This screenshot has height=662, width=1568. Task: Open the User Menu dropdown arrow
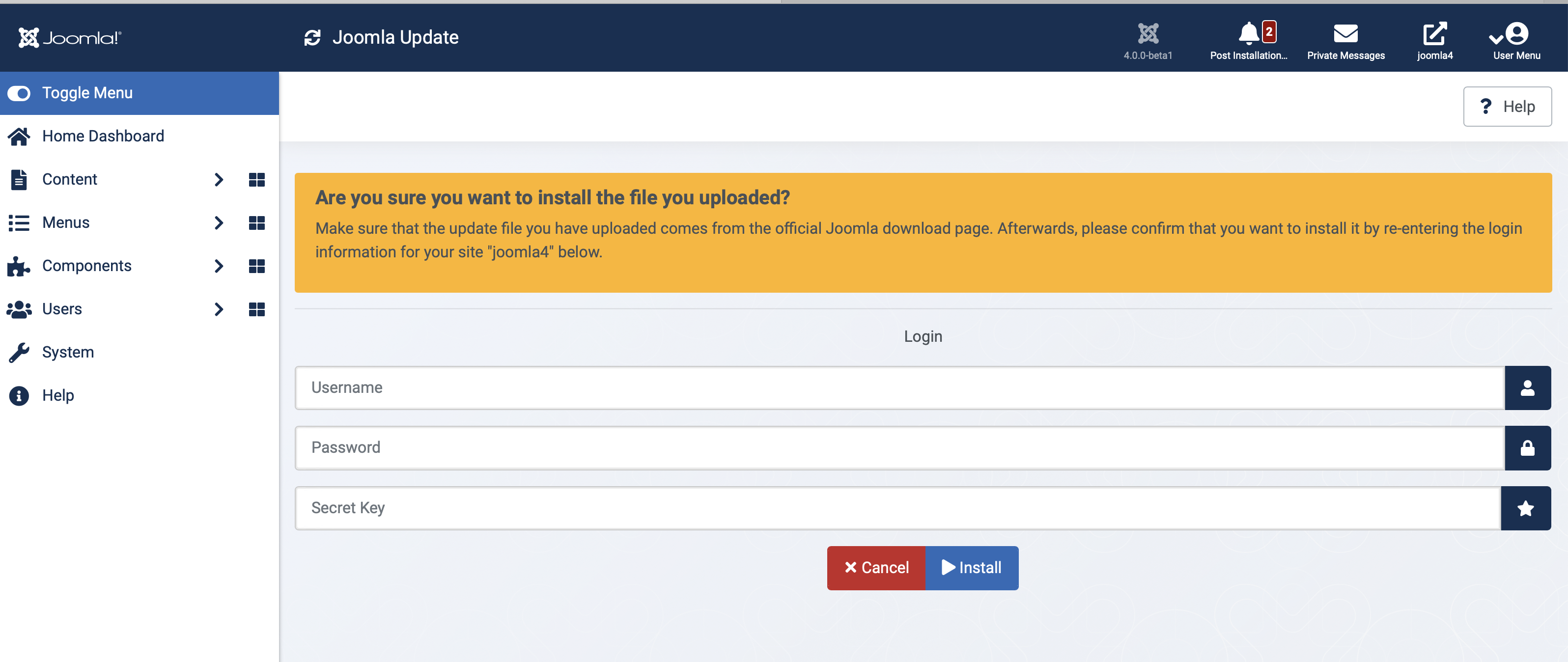coord(1496,39)
